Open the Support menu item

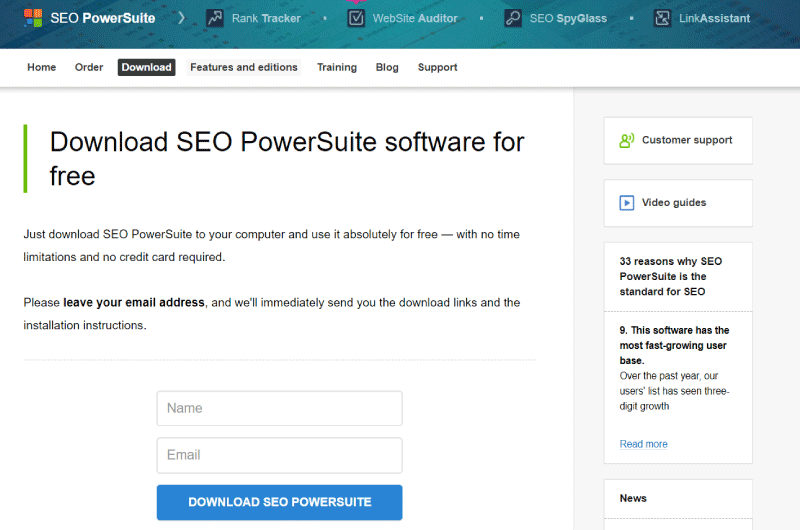coord(437,67)
